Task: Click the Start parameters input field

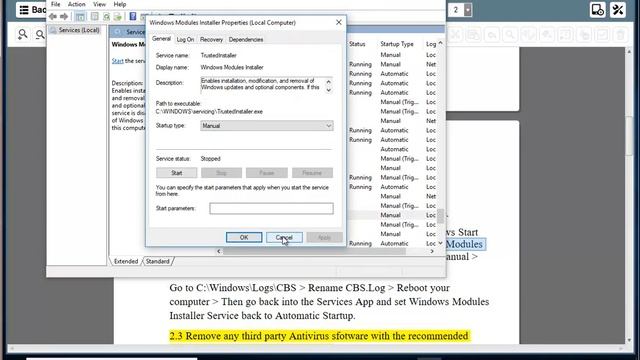Action: [271, 209]
